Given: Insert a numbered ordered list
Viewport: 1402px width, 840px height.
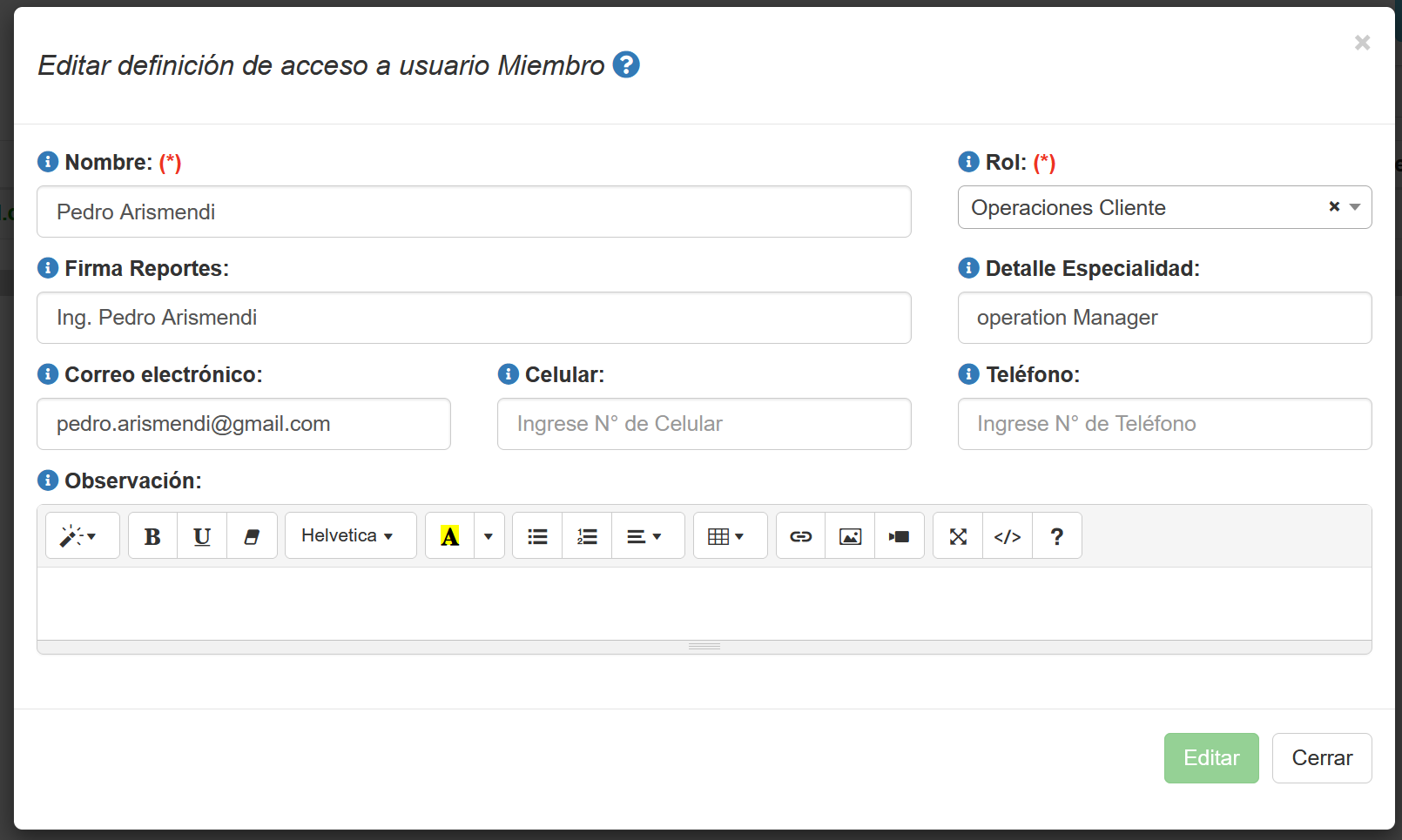Looking at the screenshot, I should click(x=587, y=536).
